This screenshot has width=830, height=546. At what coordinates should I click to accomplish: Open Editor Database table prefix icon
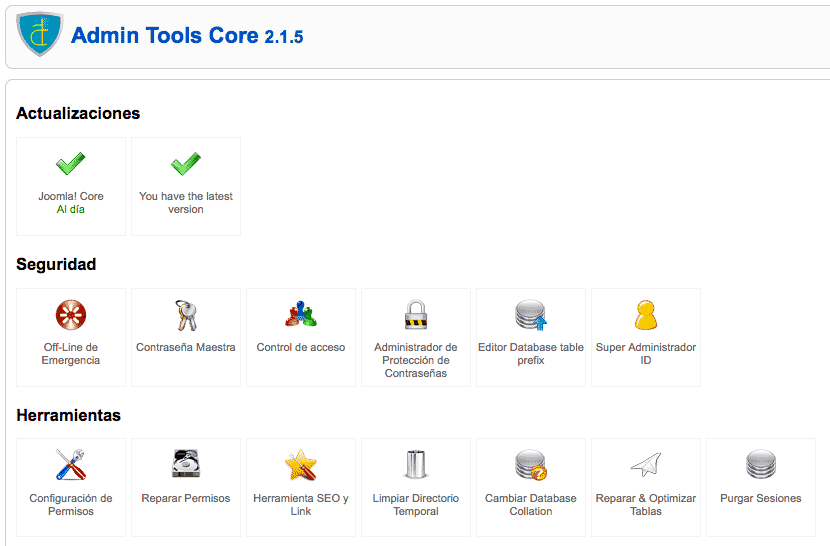531,315
